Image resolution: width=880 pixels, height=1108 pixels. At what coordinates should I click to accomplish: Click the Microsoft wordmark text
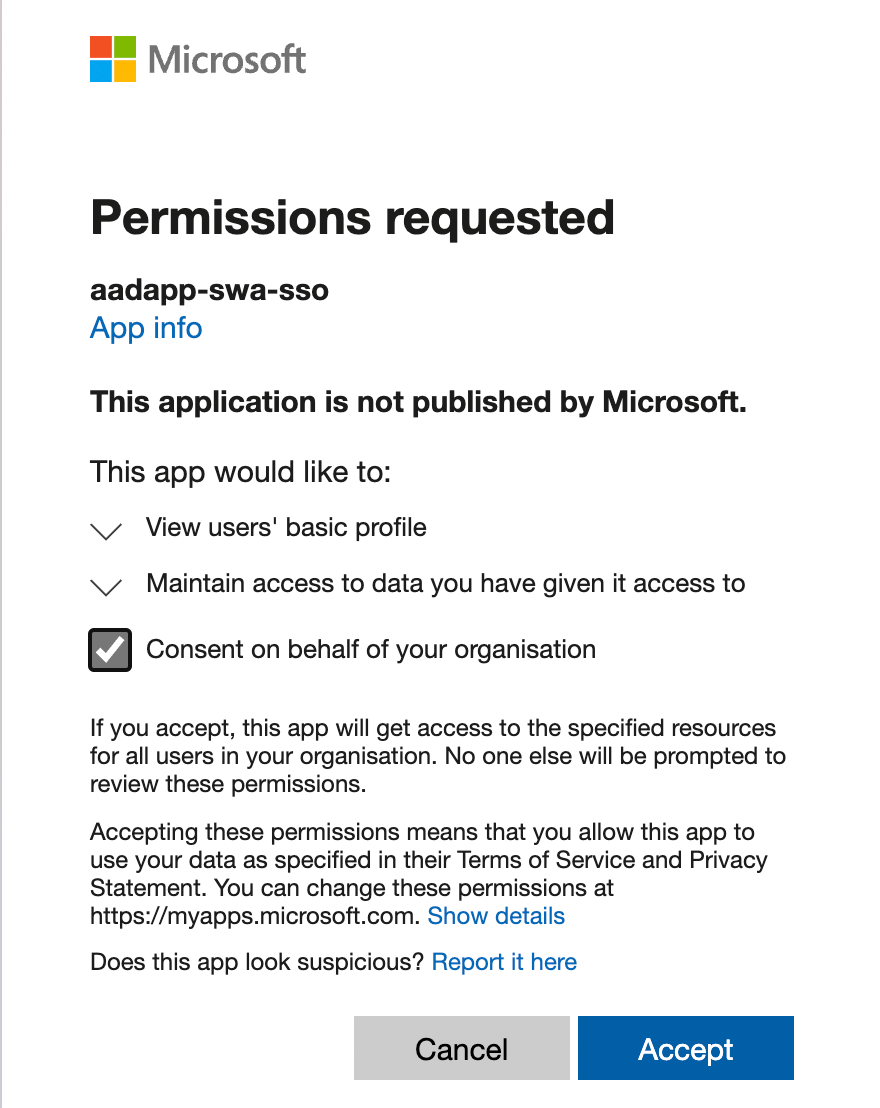tap(227, 59)
